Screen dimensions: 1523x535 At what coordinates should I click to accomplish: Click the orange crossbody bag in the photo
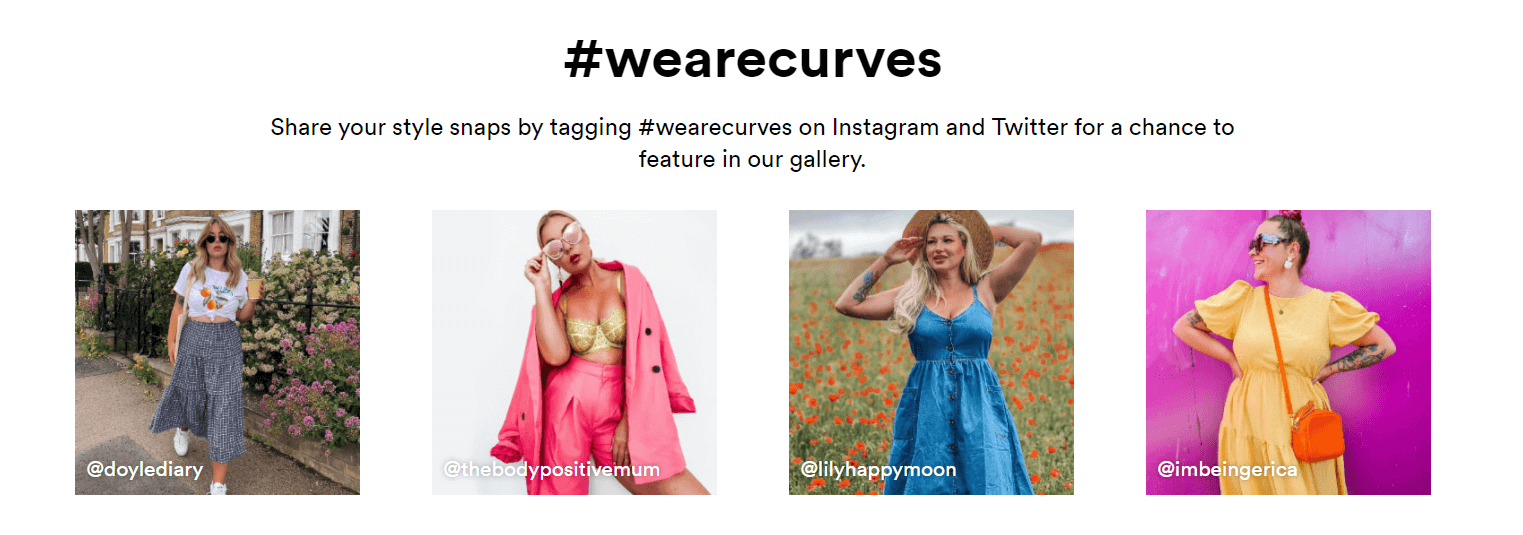(x=1317, y=431)
